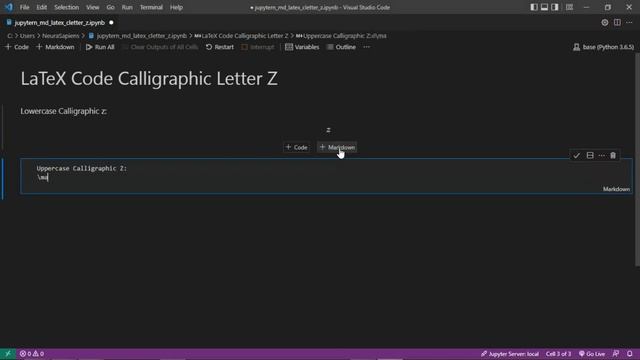Toggle the primary side bar layout icon
This screenshot has width=640, height=360.
tap(534, 7)
